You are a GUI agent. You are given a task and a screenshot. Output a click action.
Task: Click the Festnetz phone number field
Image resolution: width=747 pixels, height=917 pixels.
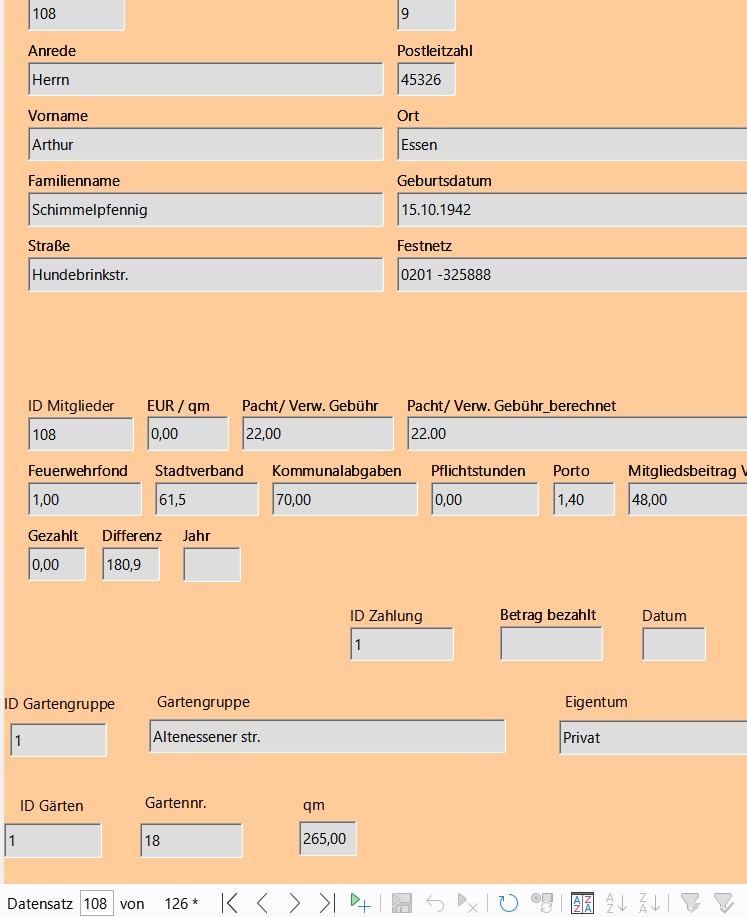pyautogui.click(x=571, y=275)
